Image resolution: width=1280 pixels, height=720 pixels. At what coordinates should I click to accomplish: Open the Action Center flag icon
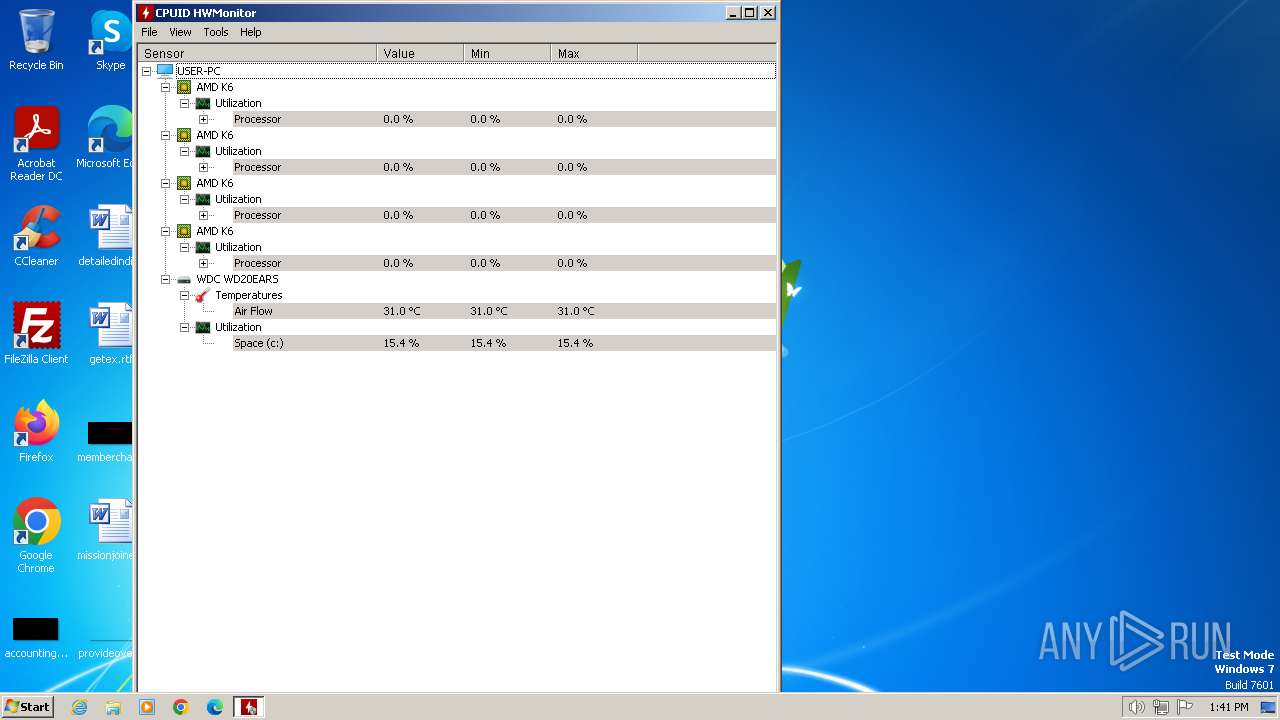(x=1186, y=707)
